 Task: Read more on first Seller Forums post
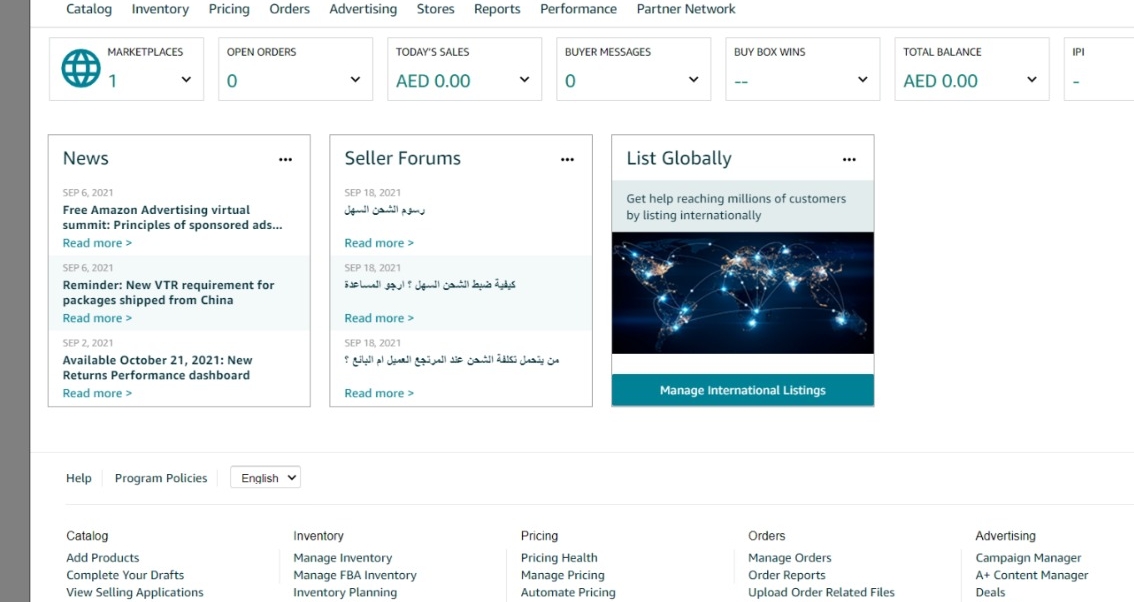379,243
